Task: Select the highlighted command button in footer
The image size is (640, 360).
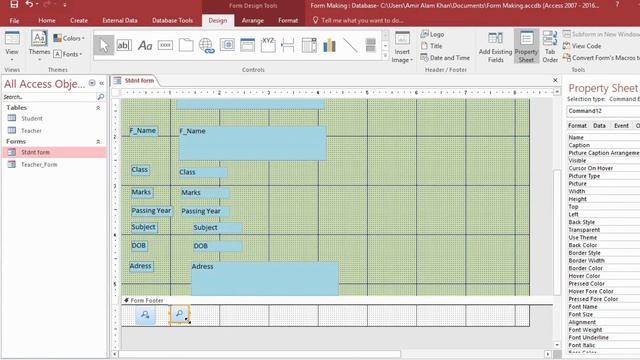Action: tap(180, 314)
